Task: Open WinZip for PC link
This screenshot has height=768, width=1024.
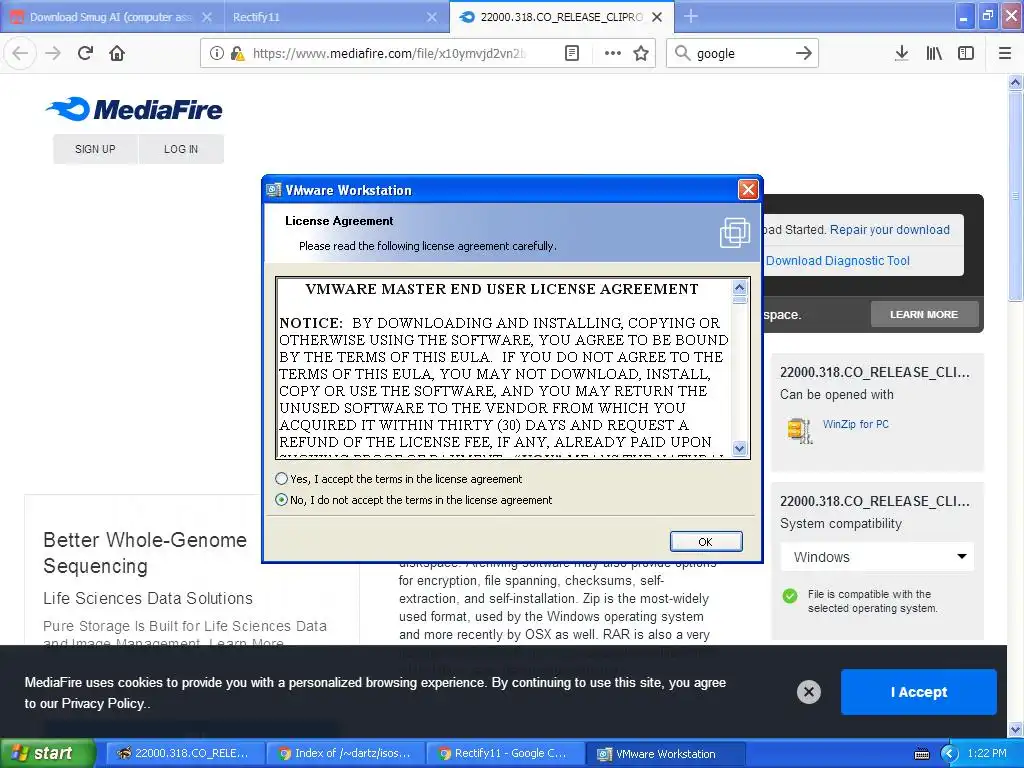Action: tap(856, 424)
